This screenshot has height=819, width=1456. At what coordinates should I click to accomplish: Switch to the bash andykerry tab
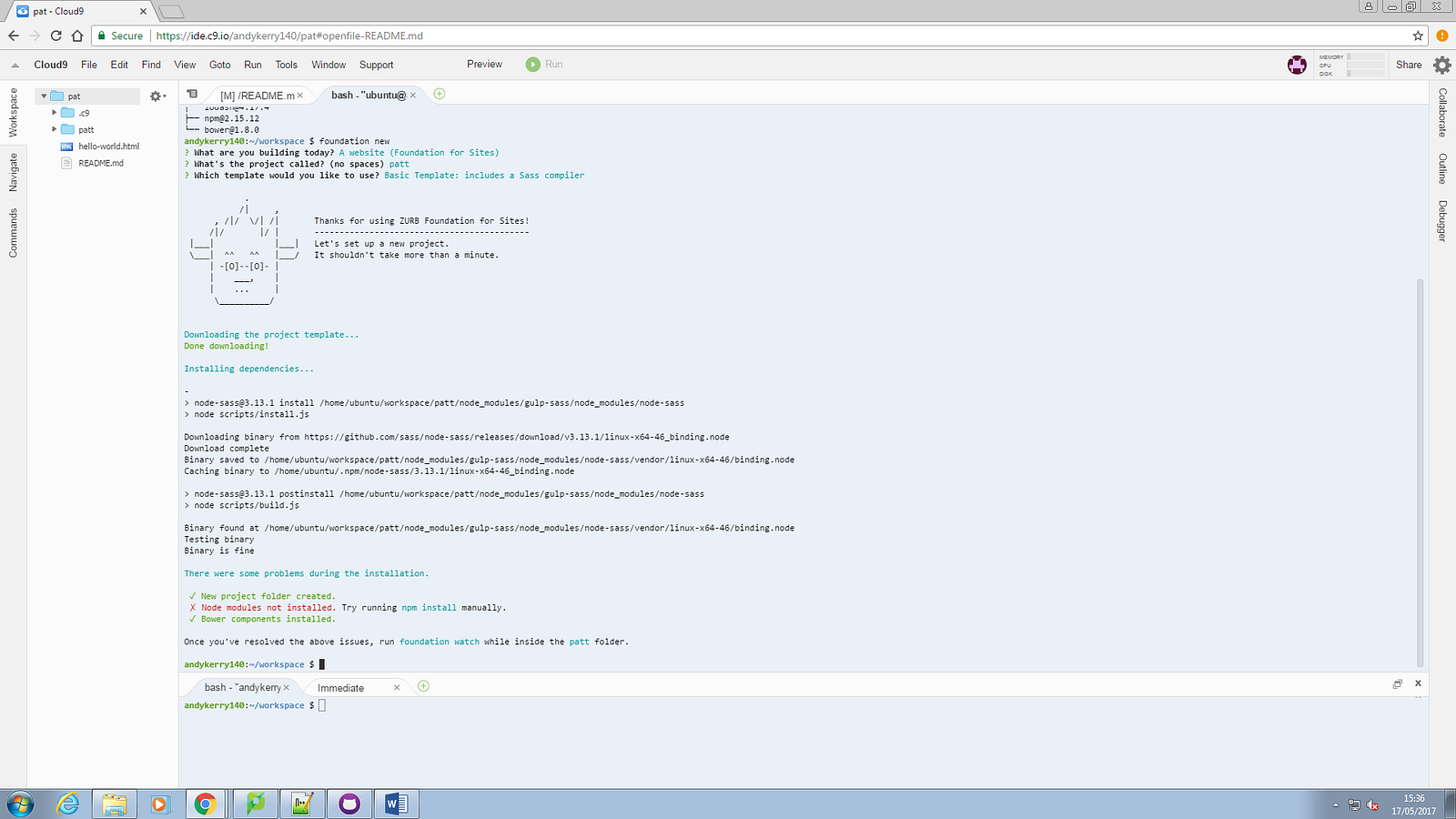(x=242, y=687)
